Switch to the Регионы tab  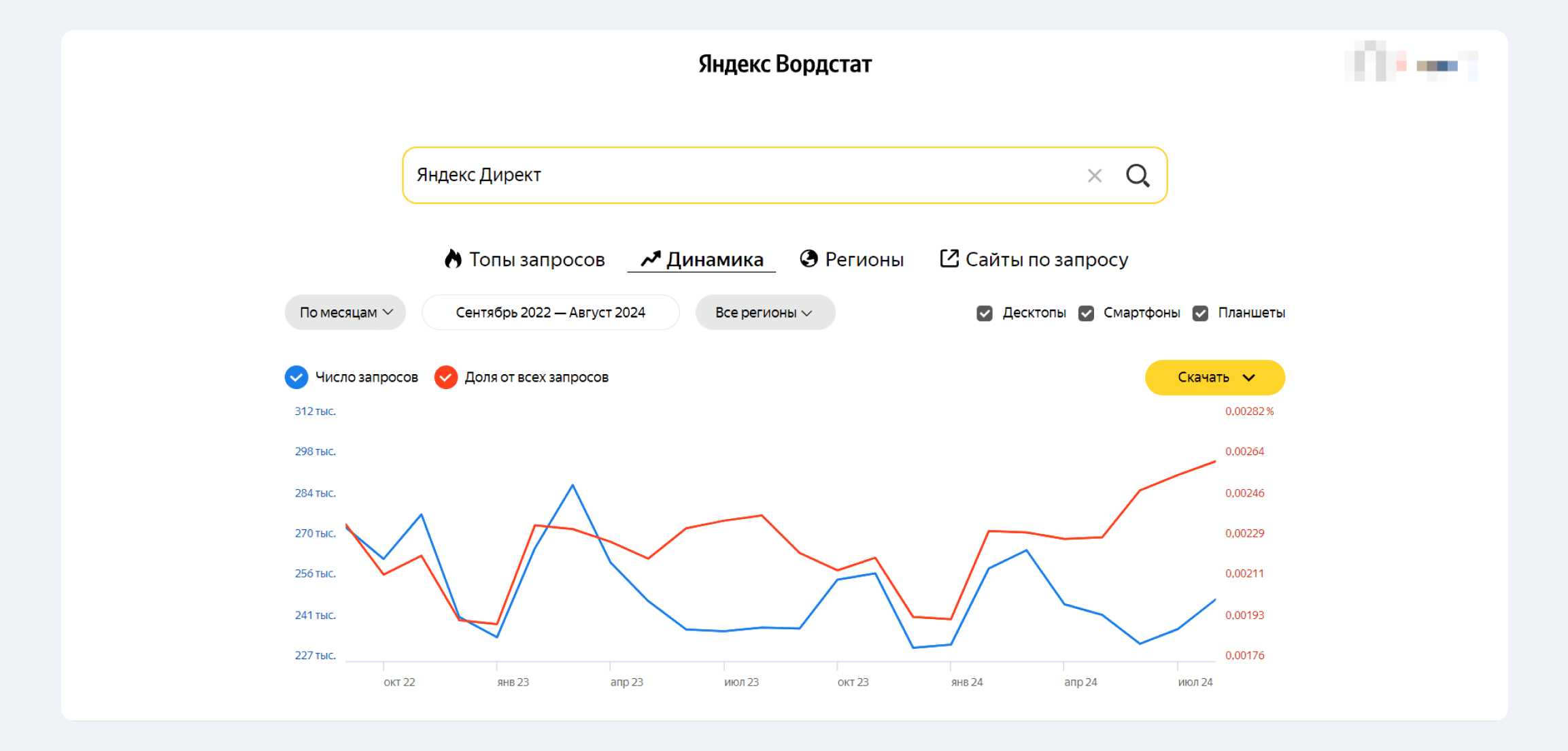pyautogui.click(x=864, y=259)
